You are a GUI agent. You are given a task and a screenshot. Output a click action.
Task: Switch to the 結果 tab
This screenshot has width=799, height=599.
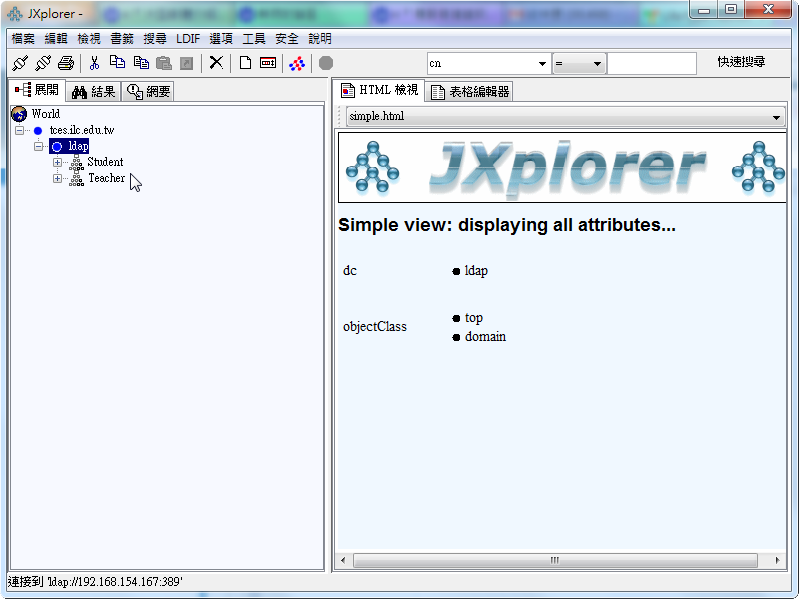(x=94, y=92)
